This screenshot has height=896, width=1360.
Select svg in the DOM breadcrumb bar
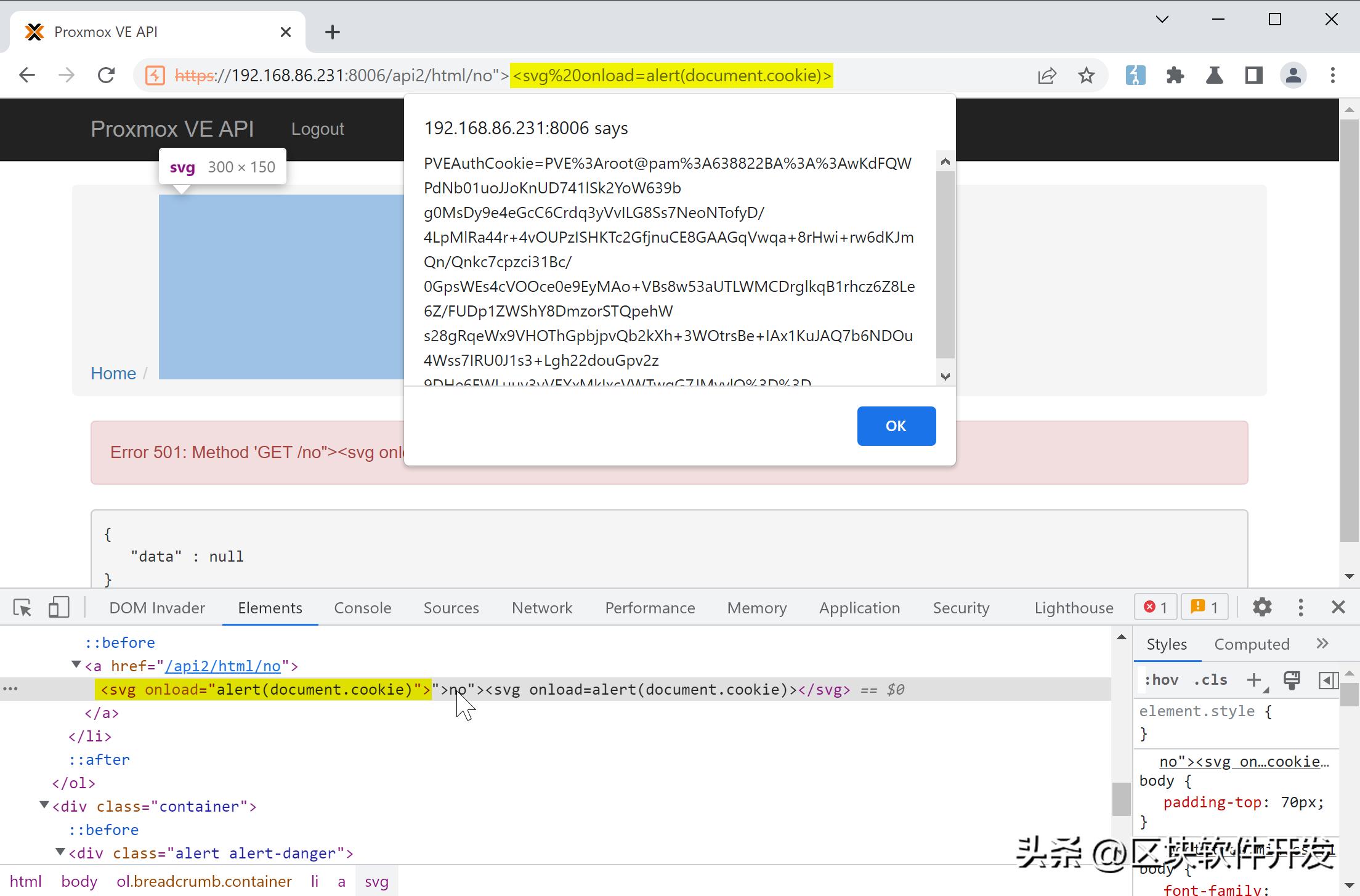click(x=376, y=881)
